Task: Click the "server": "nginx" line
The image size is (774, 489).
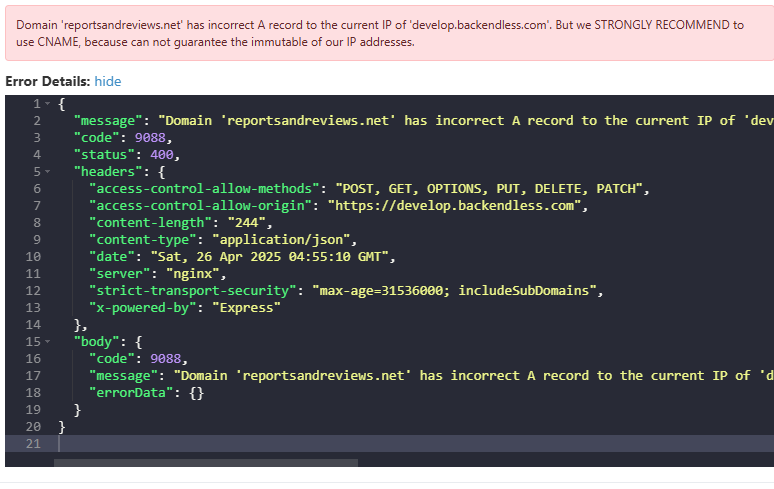Action: click(157, 274)
